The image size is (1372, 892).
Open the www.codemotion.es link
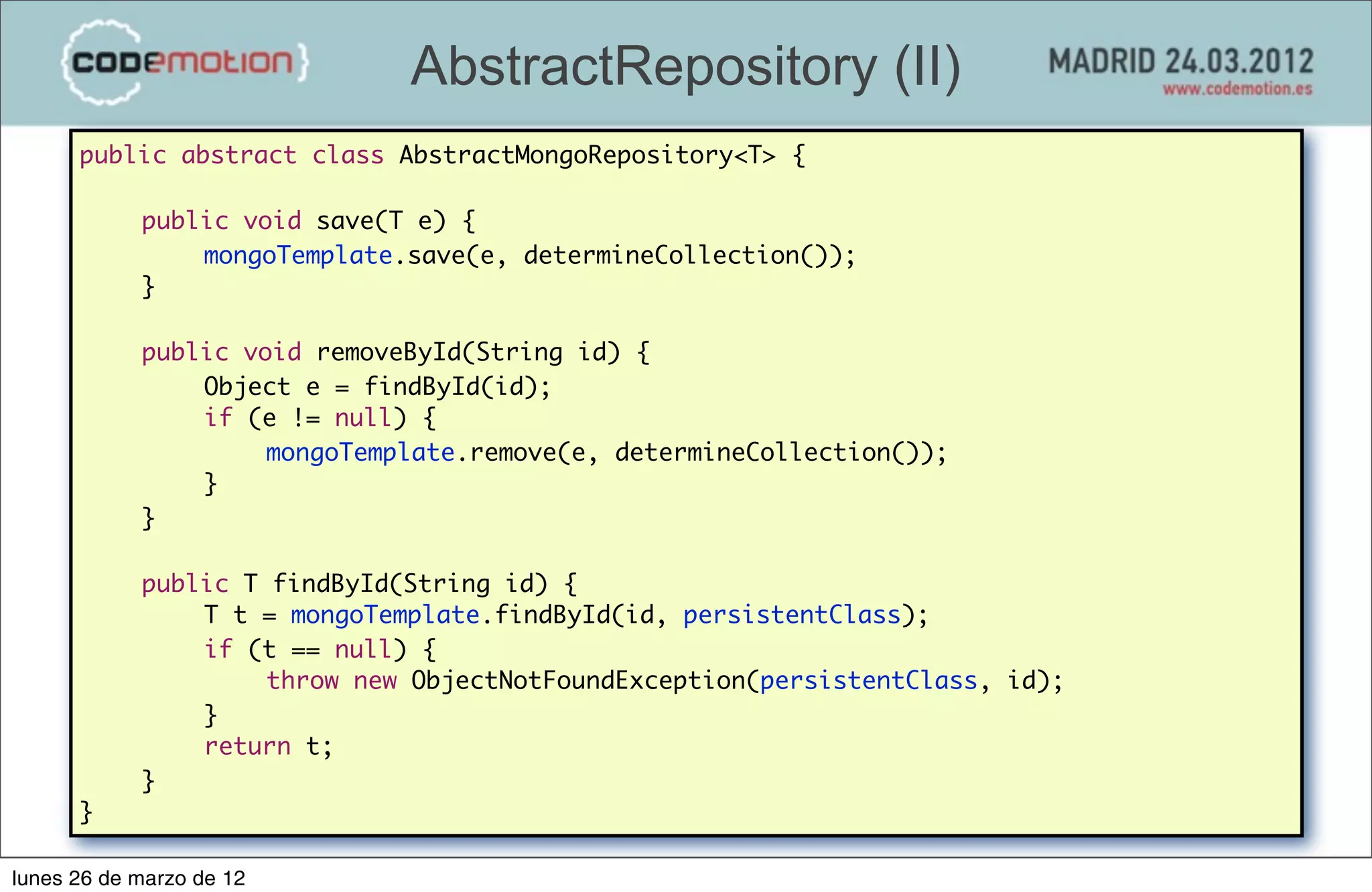(1237, 89)
